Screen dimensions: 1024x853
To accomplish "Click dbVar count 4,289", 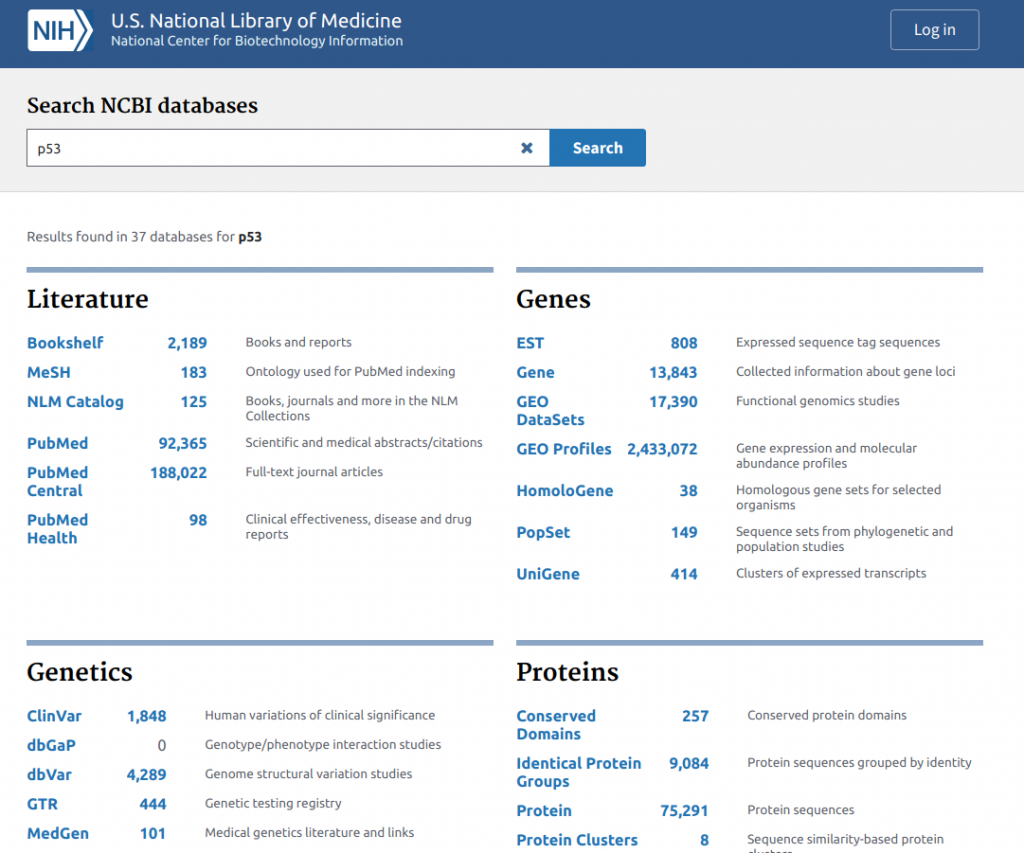I will pyautogui.click(x=146, y=775).
